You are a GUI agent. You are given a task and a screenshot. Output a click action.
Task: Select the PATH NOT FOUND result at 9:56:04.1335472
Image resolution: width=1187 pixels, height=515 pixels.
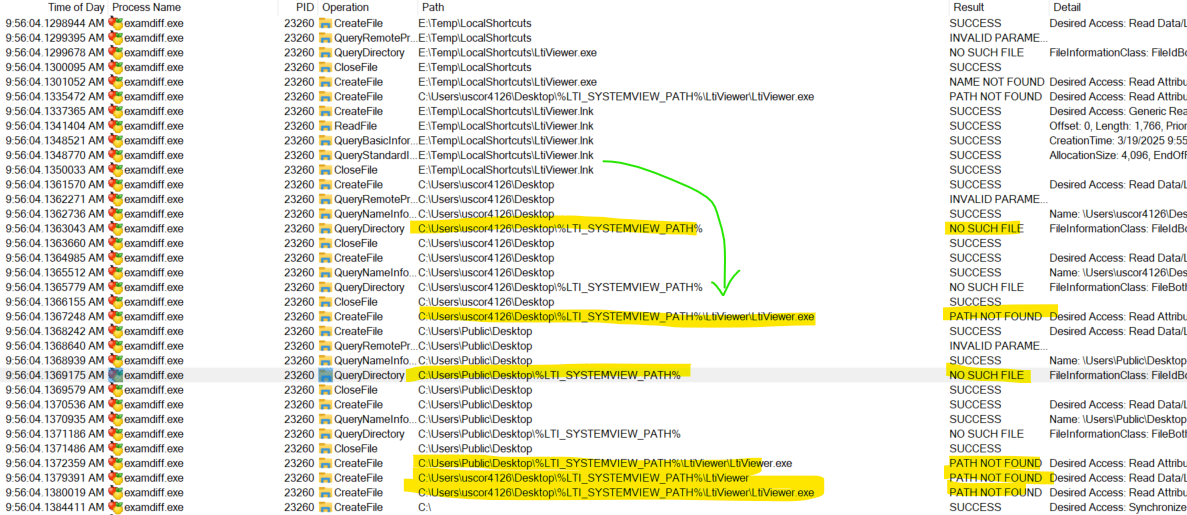[995, 97]
